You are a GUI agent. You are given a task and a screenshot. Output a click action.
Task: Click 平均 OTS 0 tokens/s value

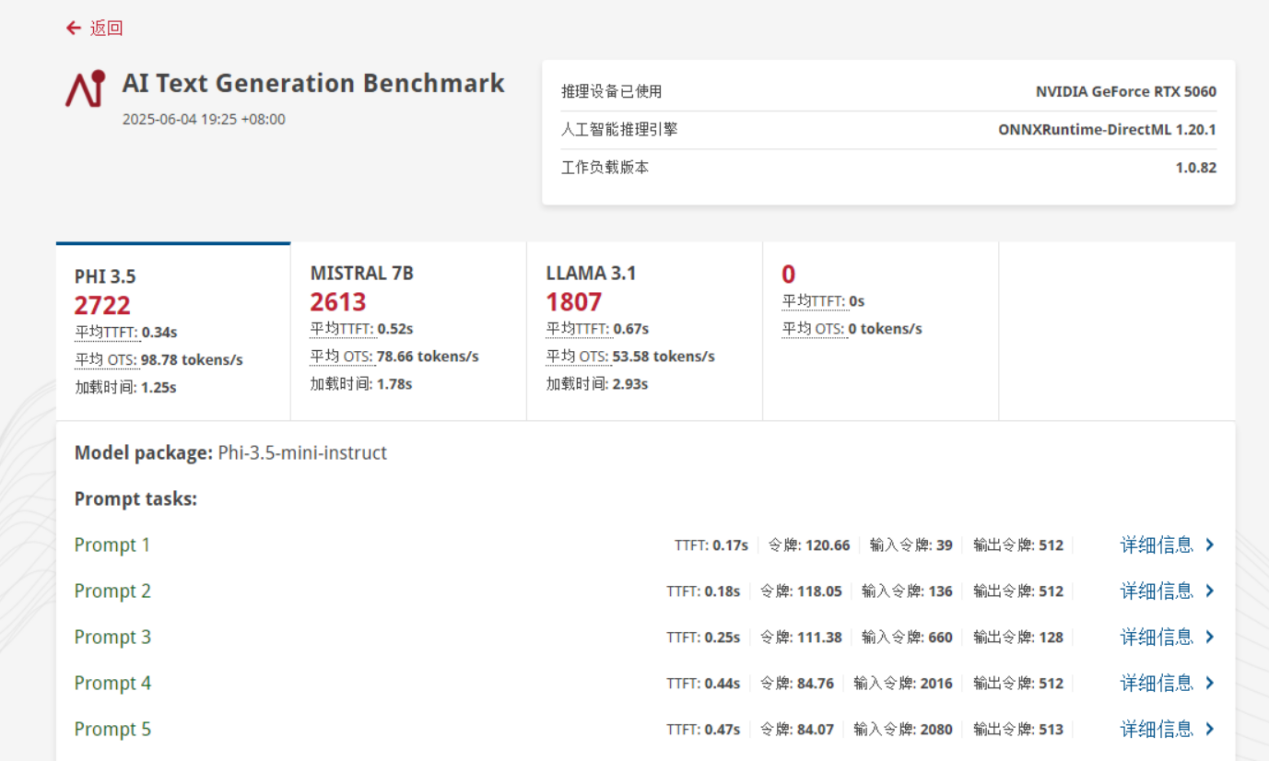tap(886, 328)
